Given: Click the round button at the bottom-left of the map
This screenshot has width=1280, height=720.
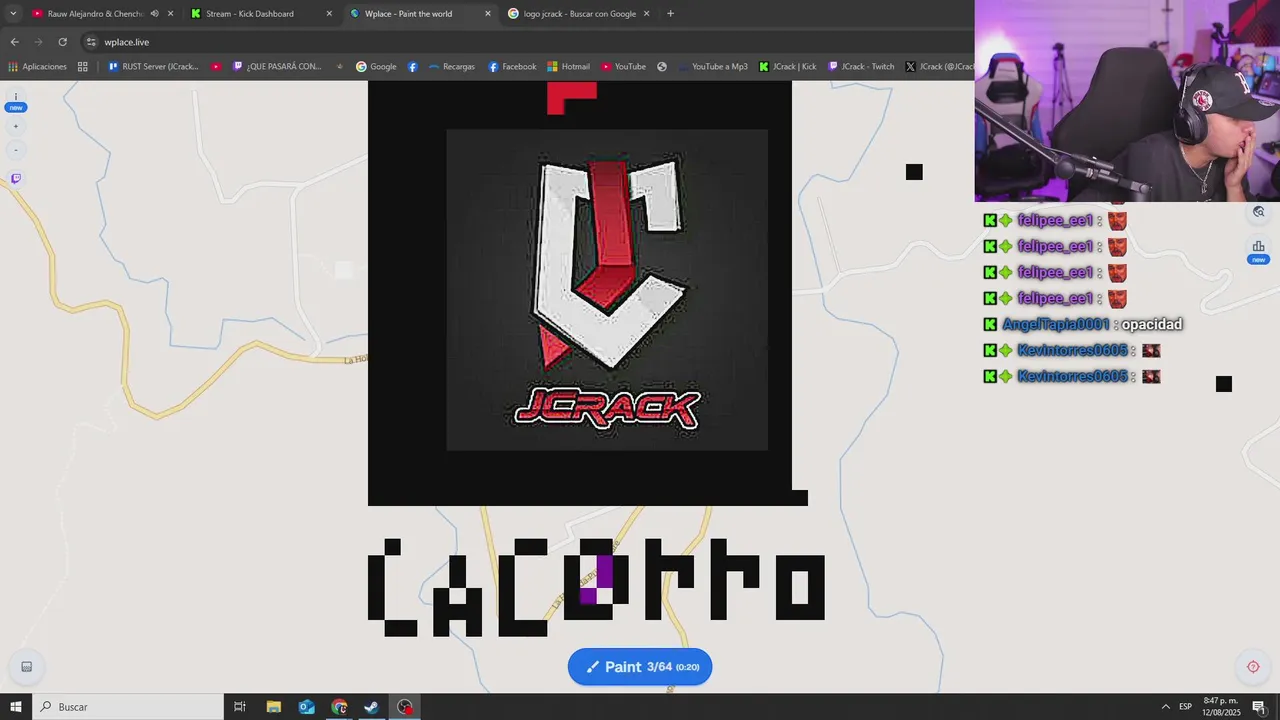Looking at the screenshot, I should point(27,667).
